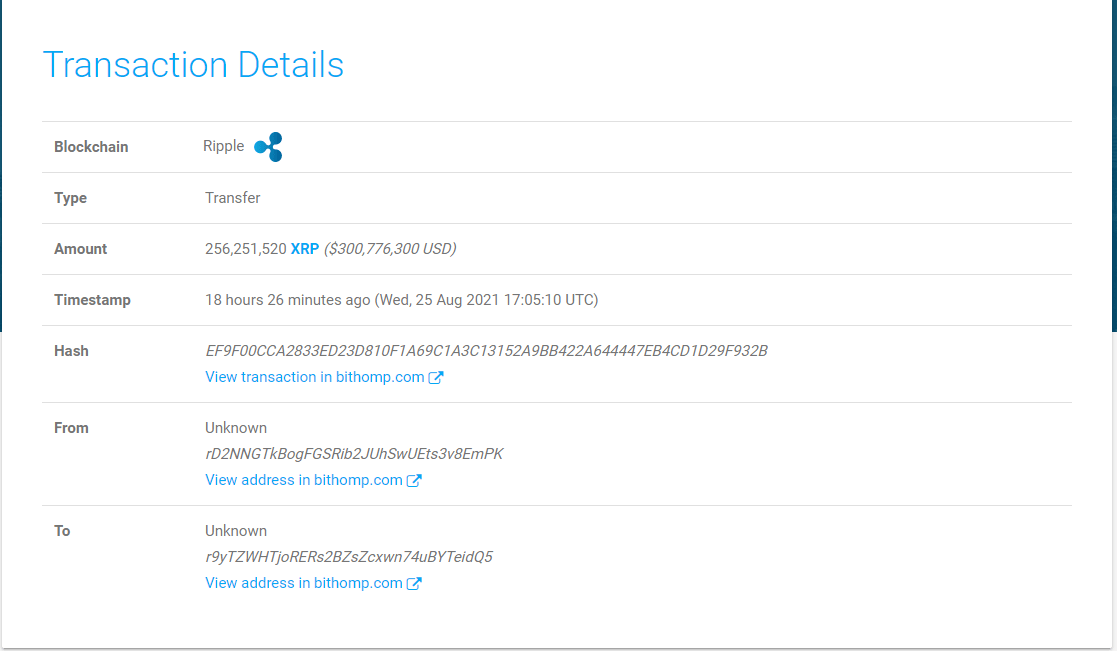The height and width of the screenshot is (651, 1117).
Task: Click the Timestamp row label
Action: click(93, 300)
